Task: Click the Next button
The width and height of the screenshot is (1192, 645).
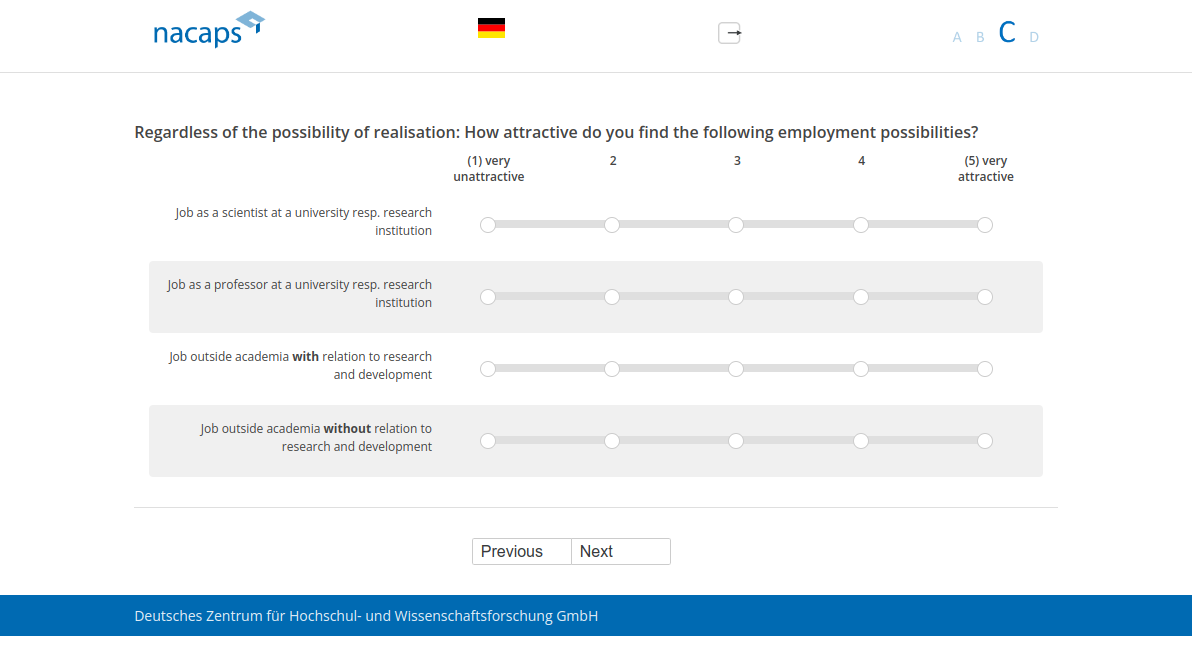Action: (x=620, y=552)
